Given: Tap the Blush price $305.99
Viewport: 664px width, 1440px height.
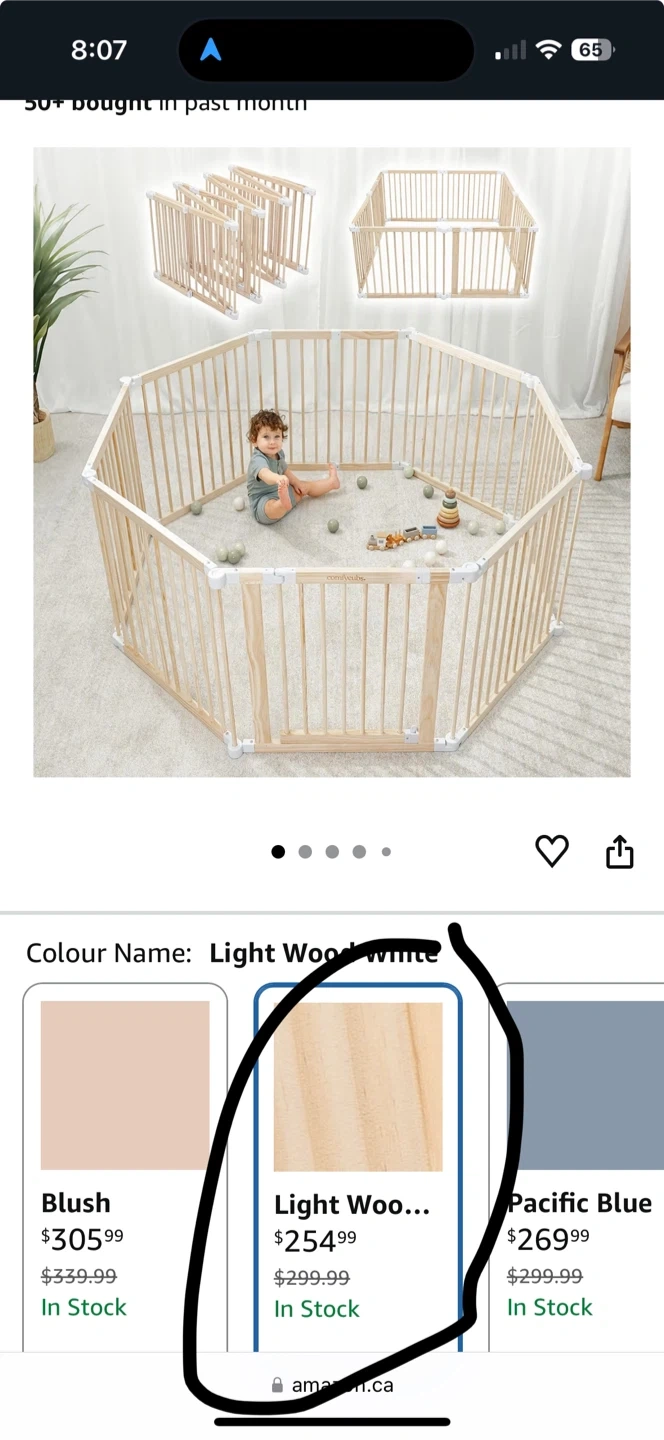Looking at the screenshot, I should coord(82,1240).
